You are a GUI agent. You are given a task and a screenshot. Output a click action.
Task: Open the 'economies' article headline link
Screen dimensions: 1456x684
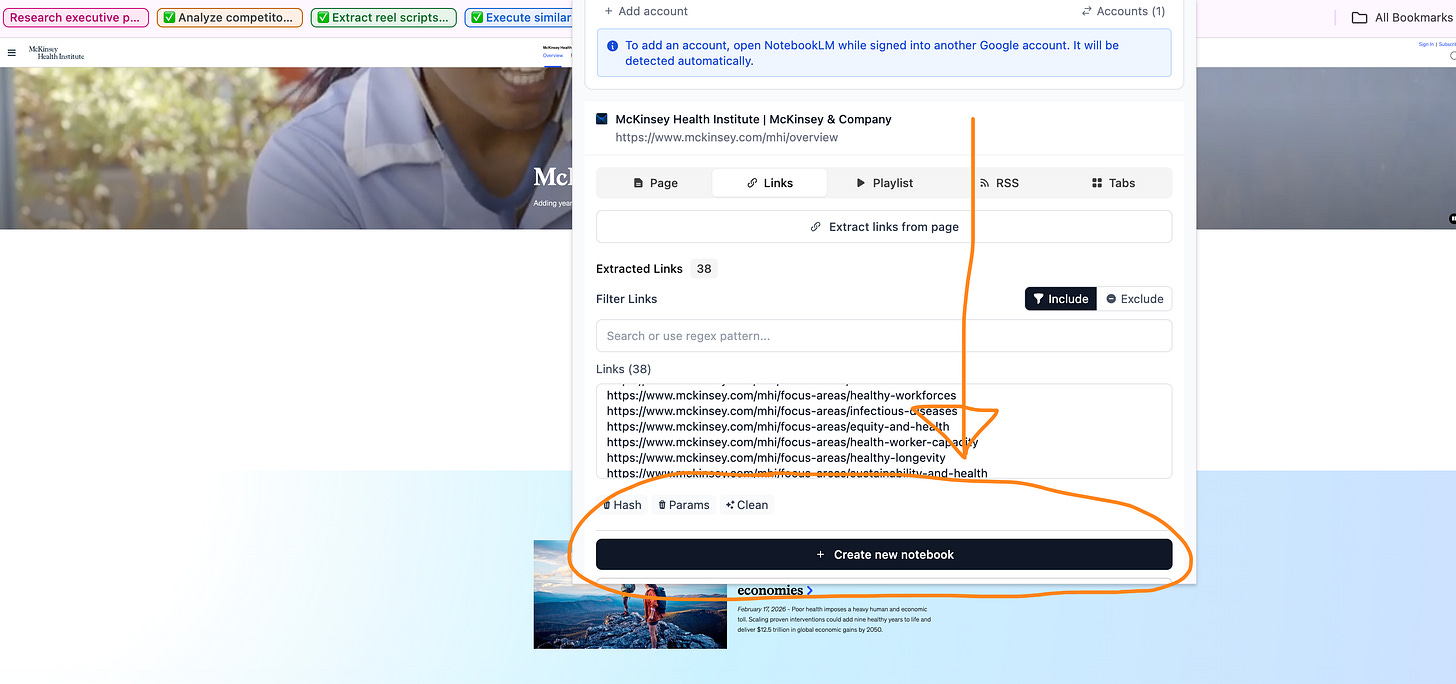(x=775, y=590)
